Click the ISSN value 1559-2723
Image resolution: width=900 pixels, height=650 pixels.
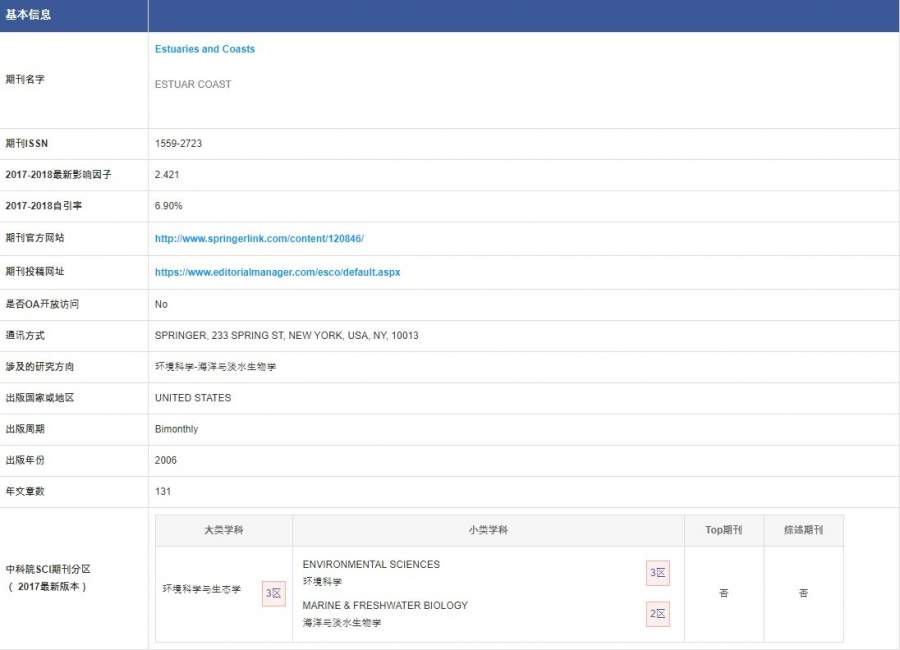178,144
